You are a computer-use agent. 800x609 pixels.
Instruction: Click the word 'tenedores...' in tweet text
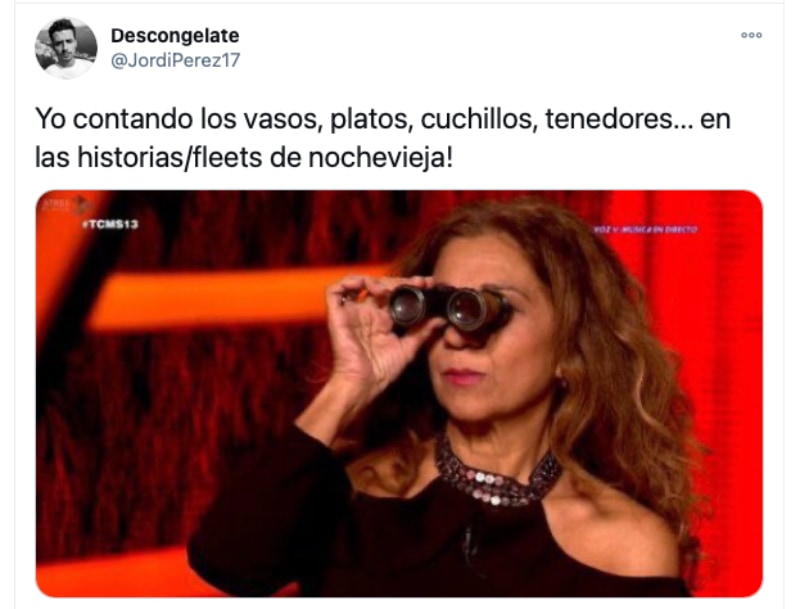tap(619, 119)
